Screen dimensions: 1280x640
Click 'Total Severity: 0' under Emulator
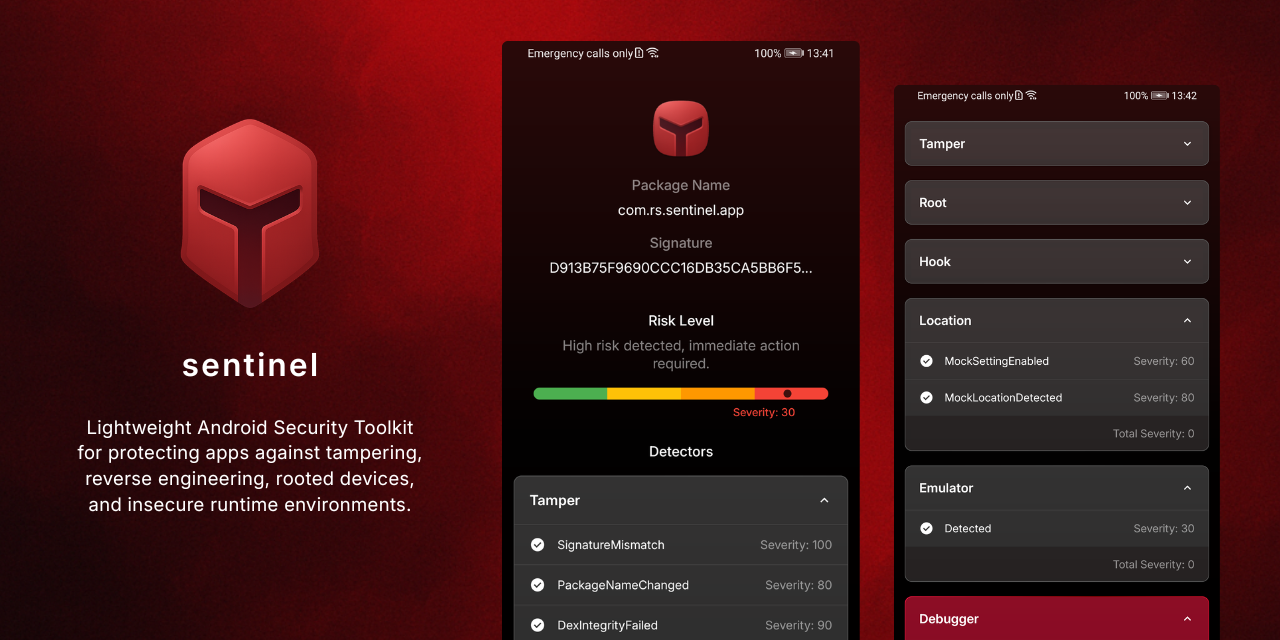click(1154, 565)
